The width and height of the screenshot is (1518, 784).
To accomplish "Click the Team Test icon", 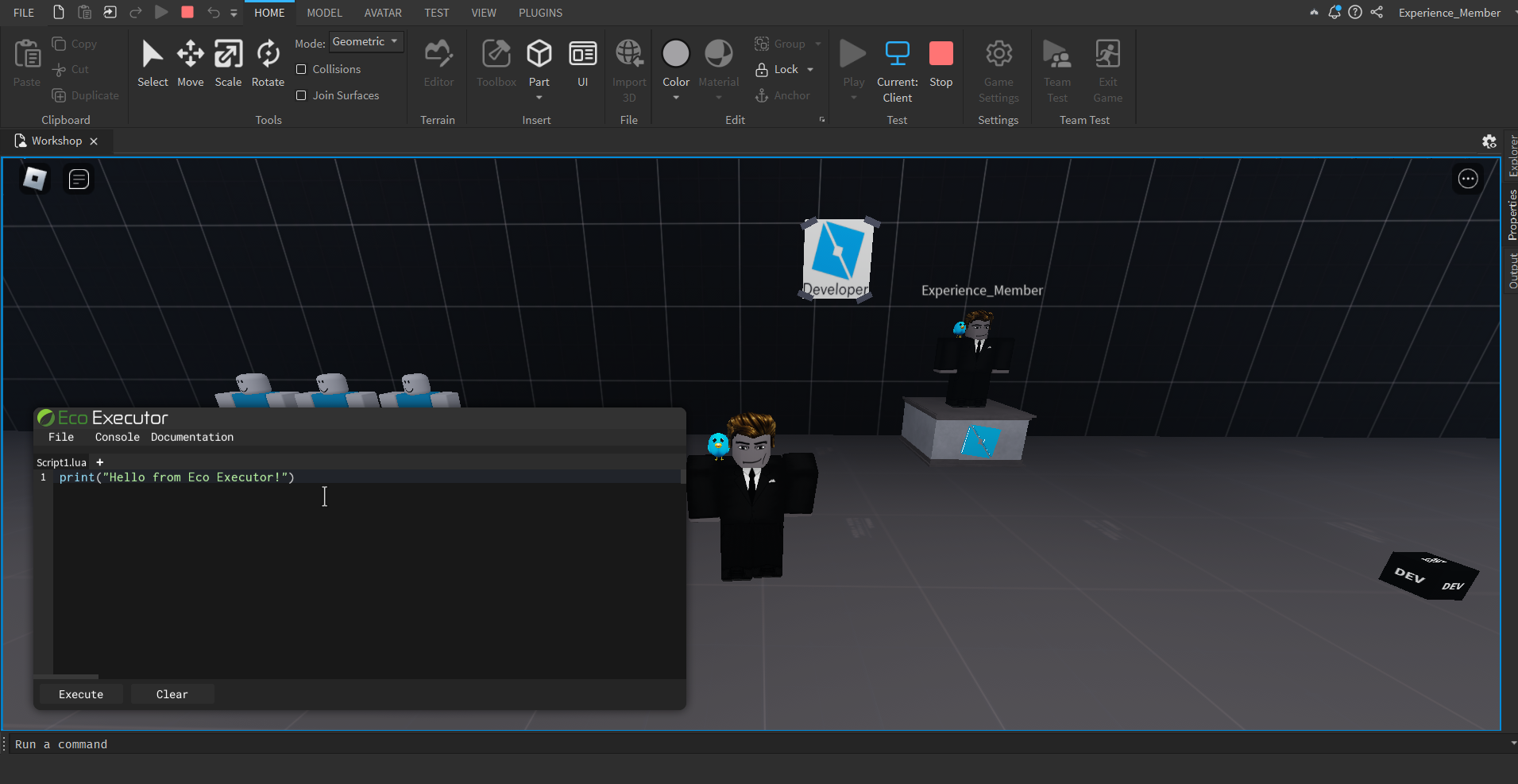I will point(1057,54).
